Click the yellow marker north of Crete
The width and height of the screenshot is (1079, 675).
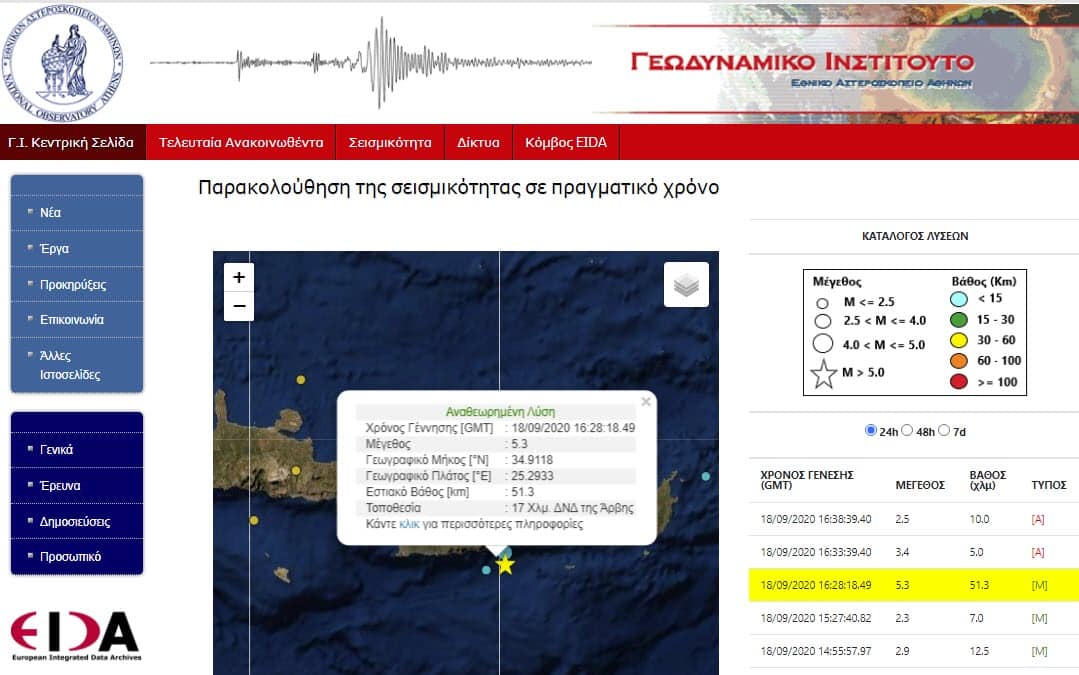(x=301, y=380)
